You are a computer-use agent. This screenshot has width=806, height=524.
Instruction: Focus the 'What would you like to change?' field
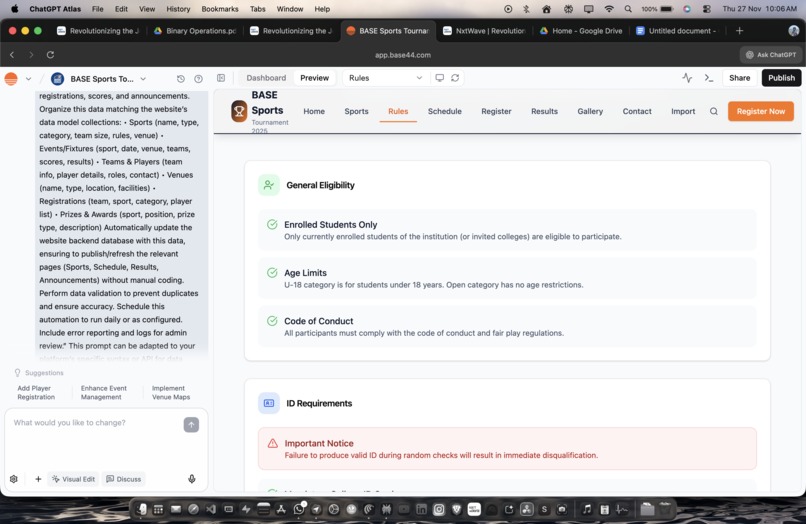coord(96,423)
